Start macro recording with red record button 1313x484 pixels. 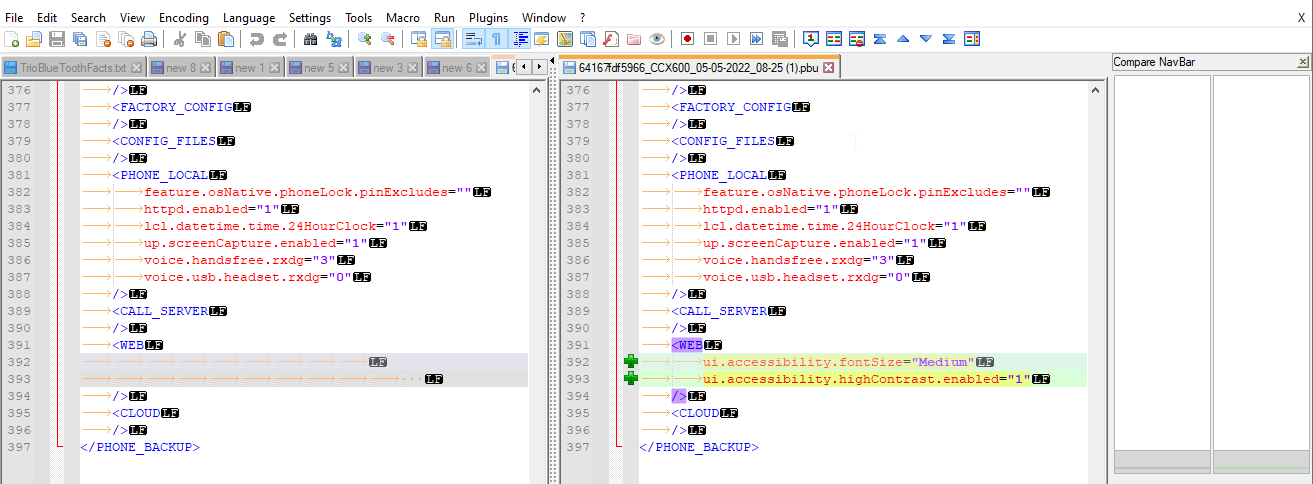coord(687,39)
